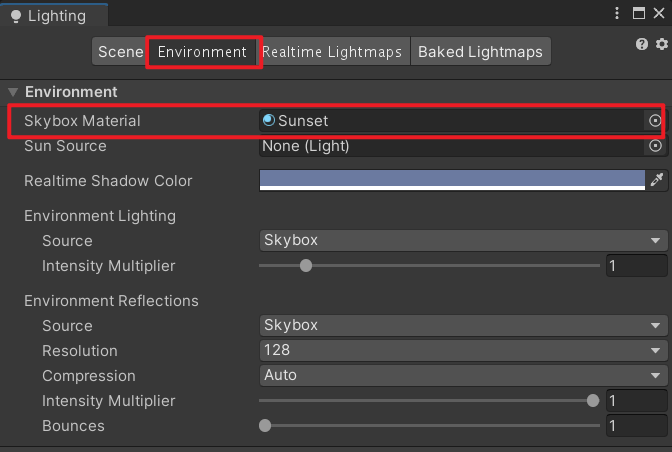Click the Bounces value field
The image size is (672, 452).
point(636,425)
